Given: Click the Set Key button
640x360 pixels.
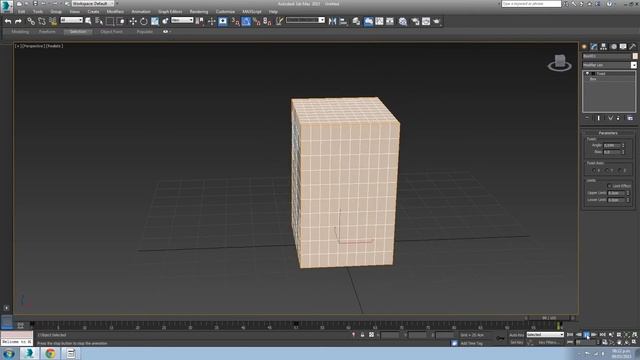Looking at the screenshot, I should click(516, 342).
